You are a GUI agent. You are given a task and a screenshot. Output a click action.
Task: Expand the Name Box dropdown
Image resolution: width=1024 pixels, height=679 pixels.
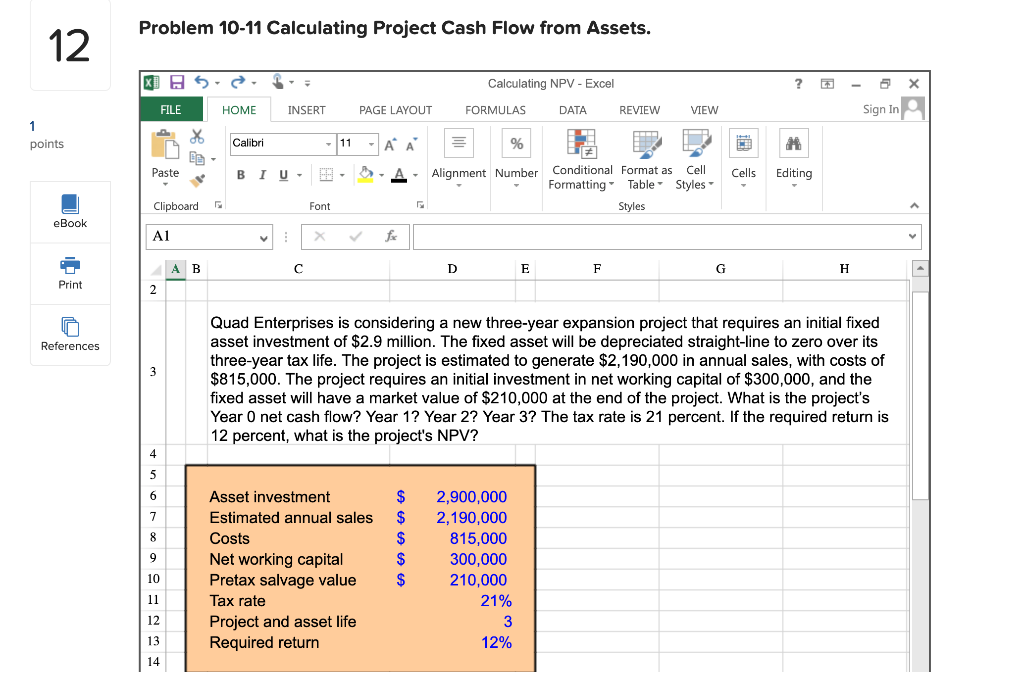(264, 237)
